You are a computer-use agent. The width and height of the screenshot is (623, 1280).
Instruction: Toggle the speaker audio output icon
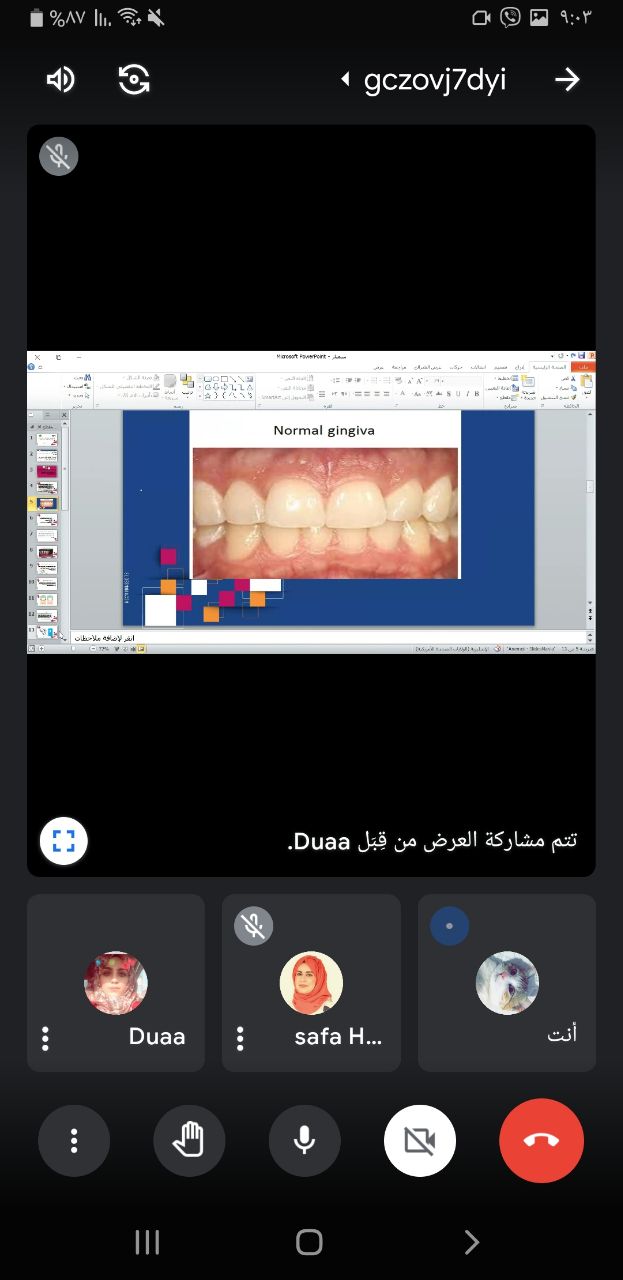tap(60, 80)
